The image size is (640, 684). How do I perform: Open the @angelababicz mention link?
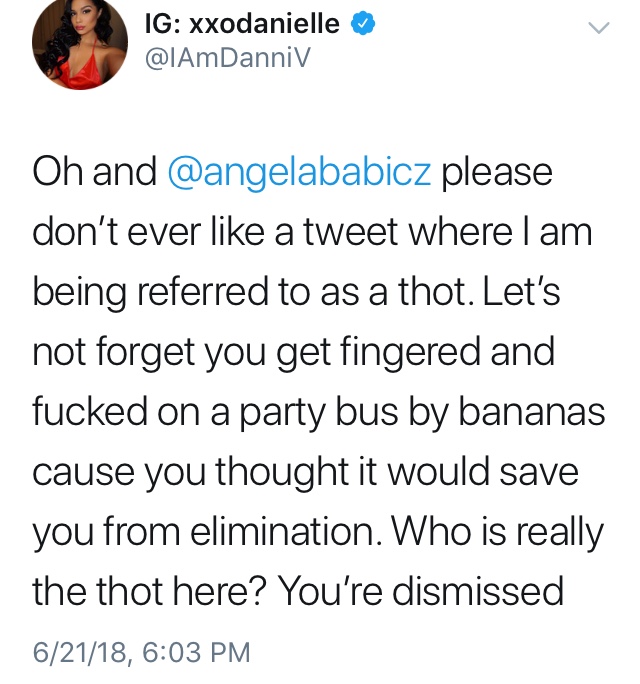tap(299, 171)
